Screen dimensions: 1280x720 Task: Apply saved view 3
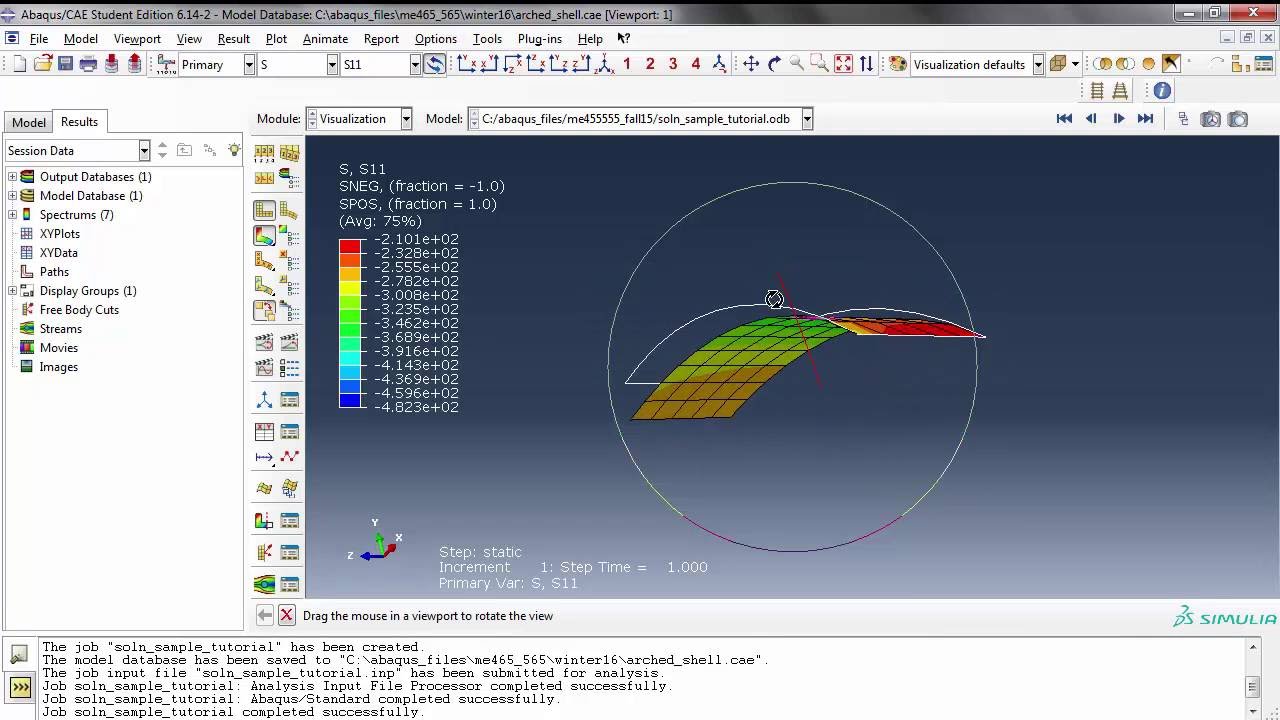click(x=673, y=64)
